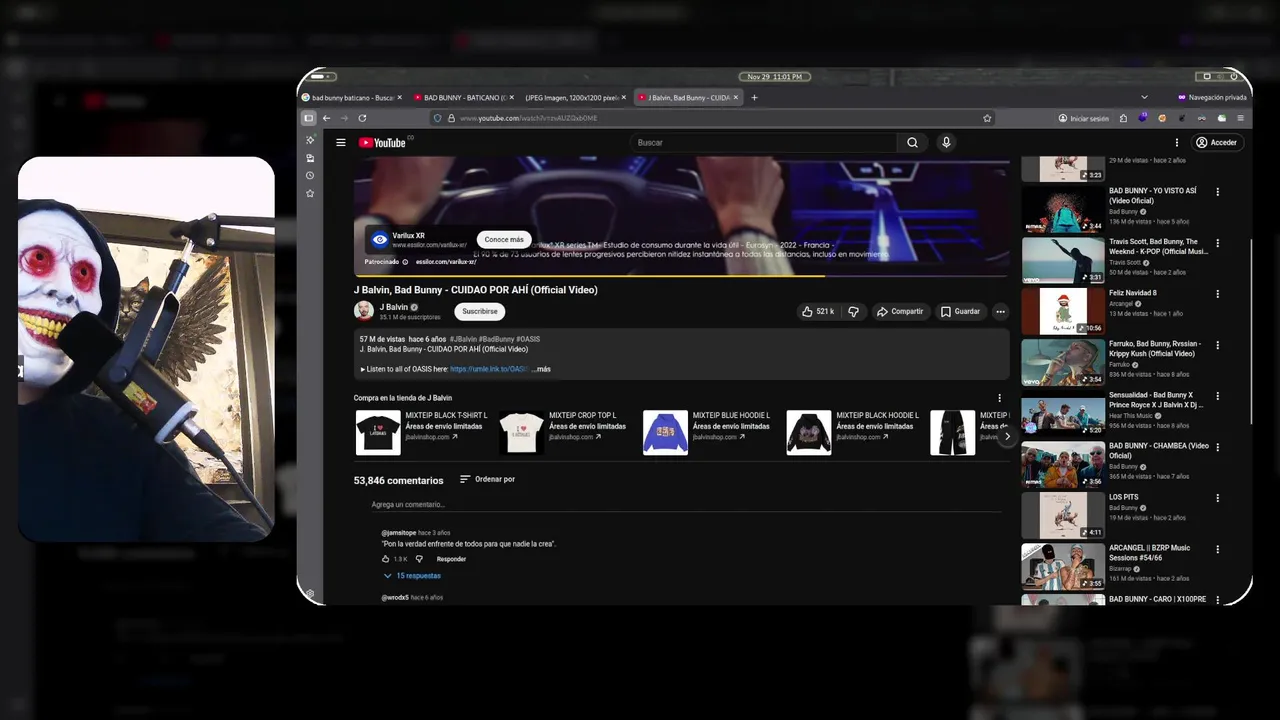The height and width of the screenshot is (720, 1280).
Task: Open the J Balvin channel name
Action: coord(394,307)
